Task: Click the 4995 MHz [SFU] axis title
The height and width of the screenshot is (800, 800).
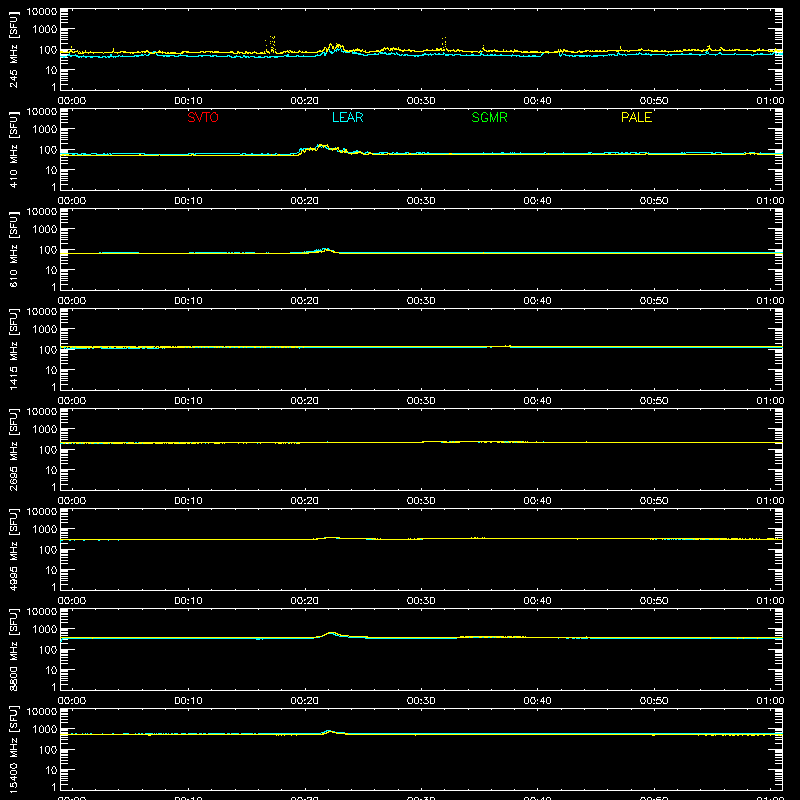Action: (13, 549)
